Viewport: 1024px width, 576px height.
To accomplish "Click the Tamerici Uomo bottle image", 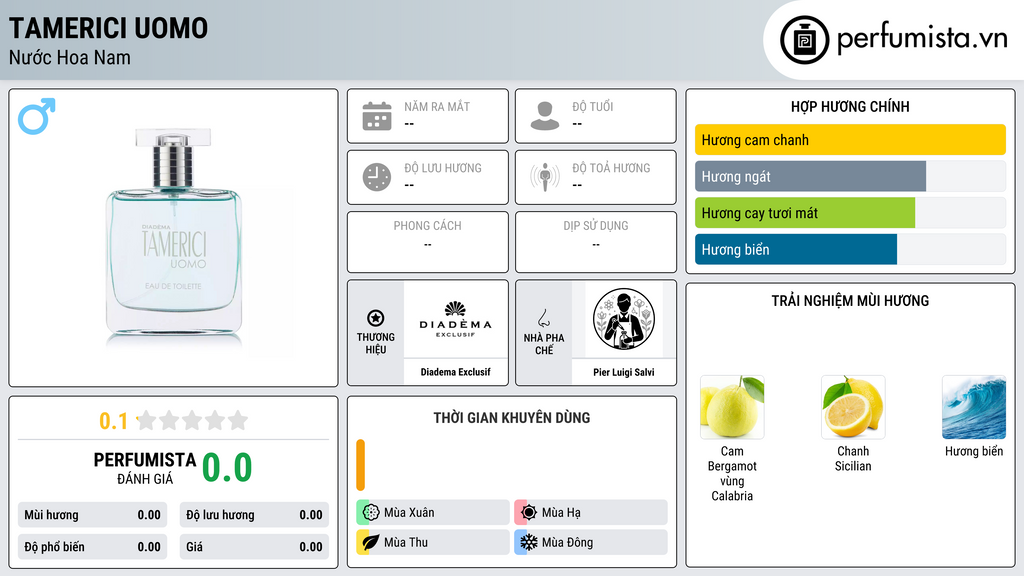I will (x=174, y=238).
